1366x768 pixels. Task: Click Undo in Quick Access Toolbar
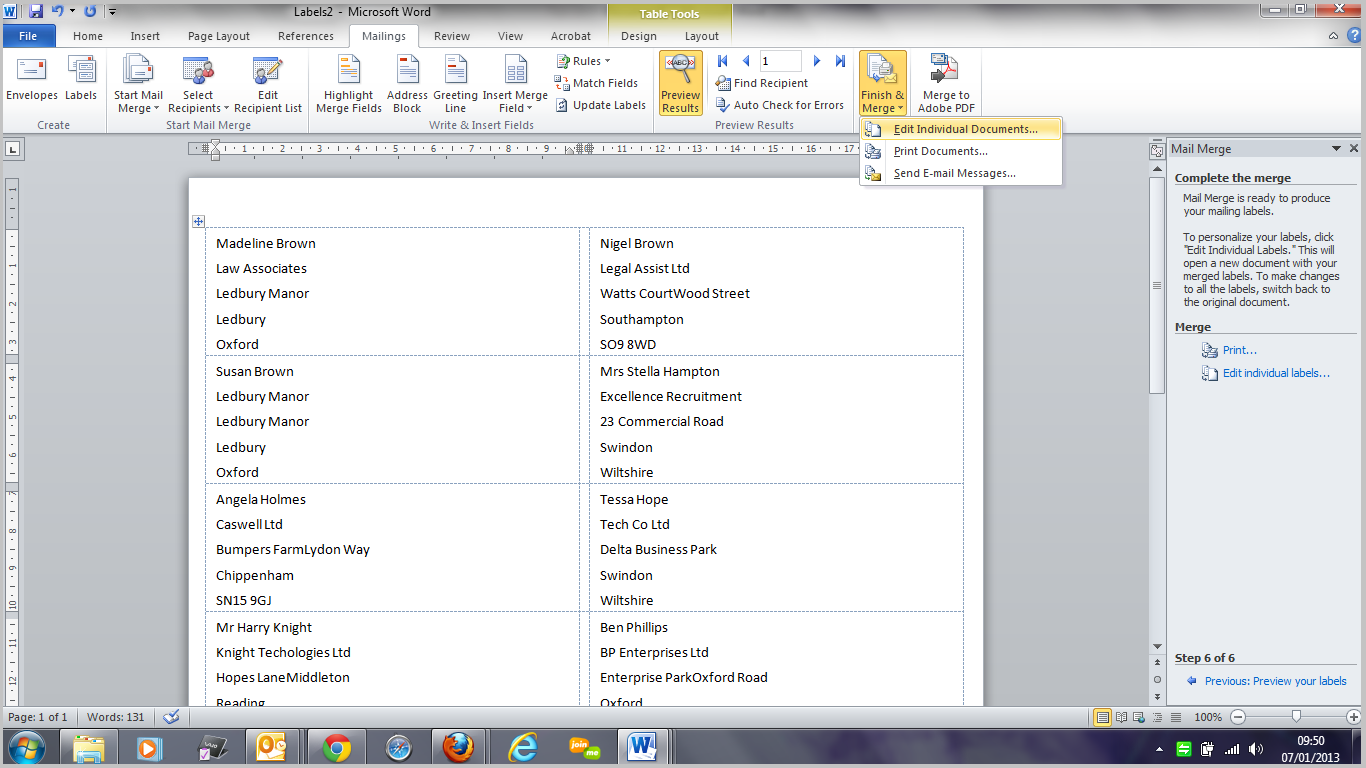pyautogui.click(x=57, y=11)
